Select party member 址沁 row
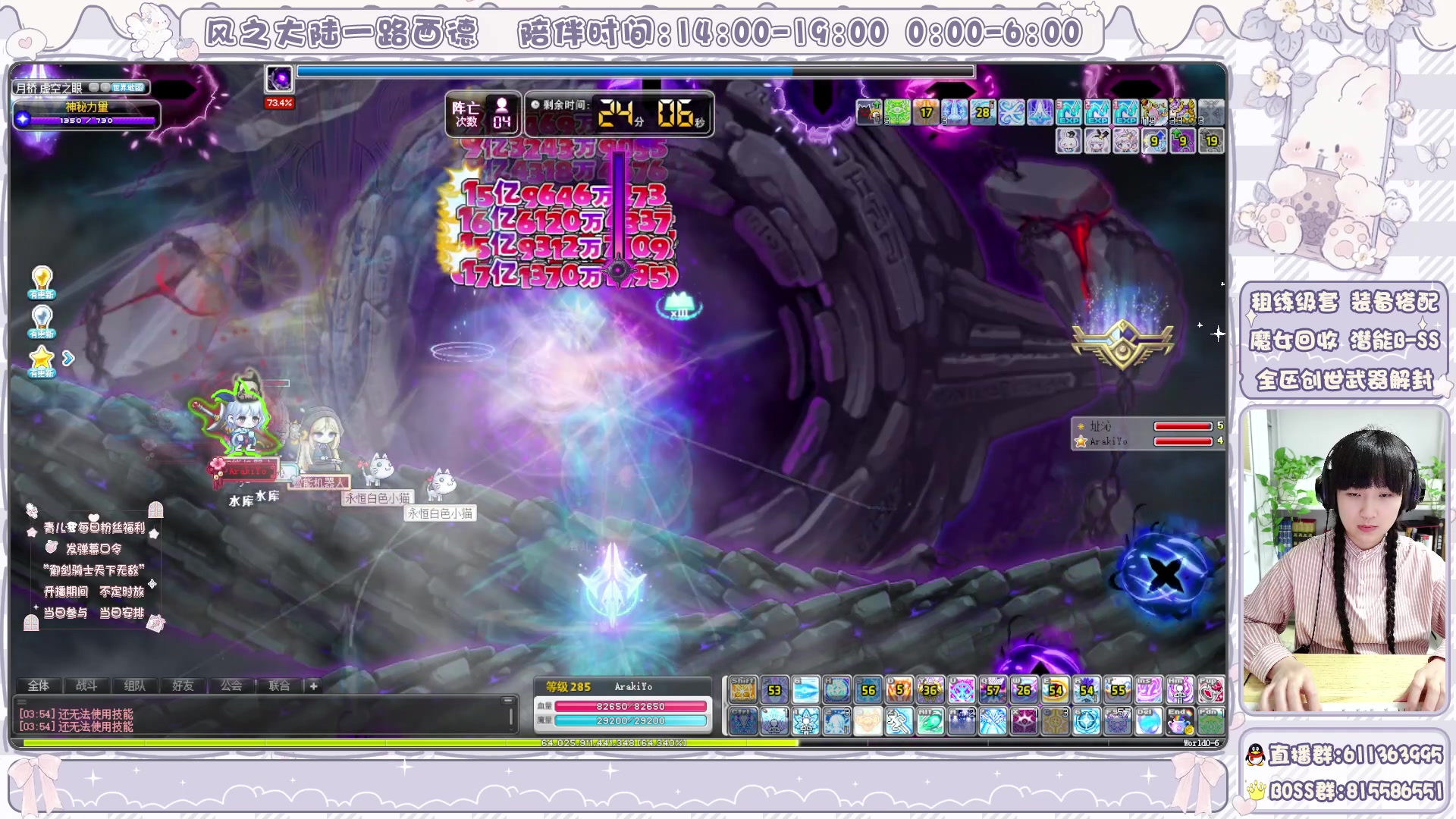Image resolution: width=1456 pixels, height=819 pixels. tap(1148, 426)
